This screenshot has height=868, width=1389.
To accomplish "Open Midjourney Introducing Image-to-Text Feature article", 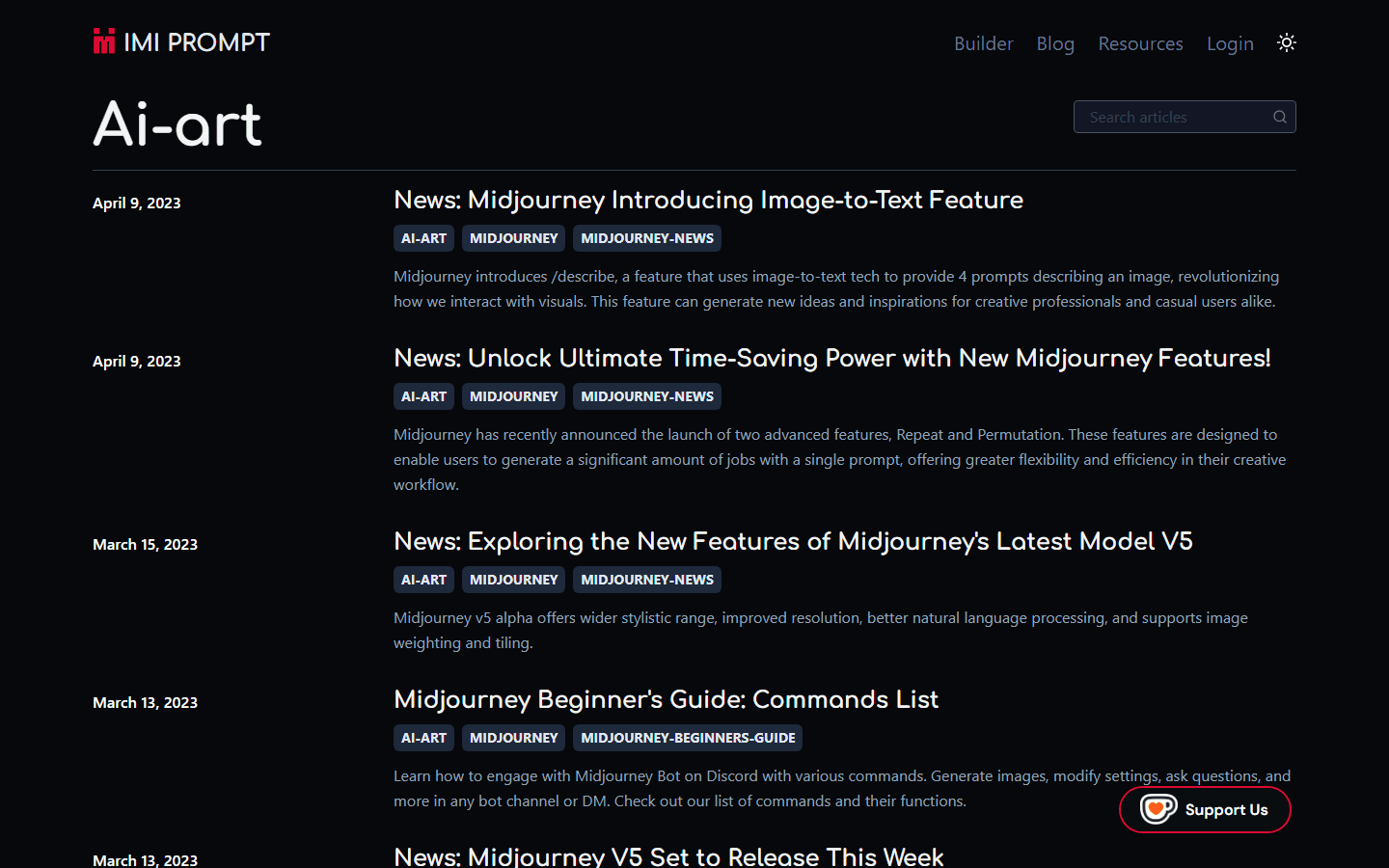I will 708,200.
